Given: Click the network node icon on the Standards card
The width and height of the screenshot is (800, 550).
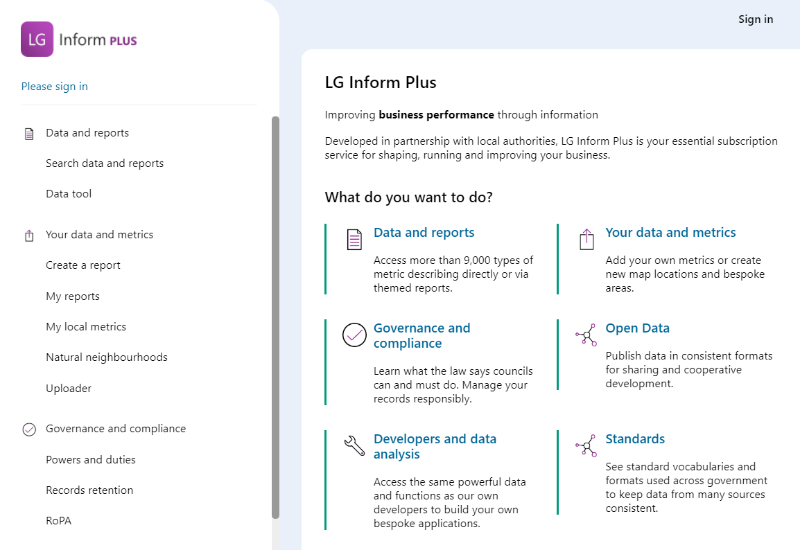Looking at the screenshot, I should [586, 445].
